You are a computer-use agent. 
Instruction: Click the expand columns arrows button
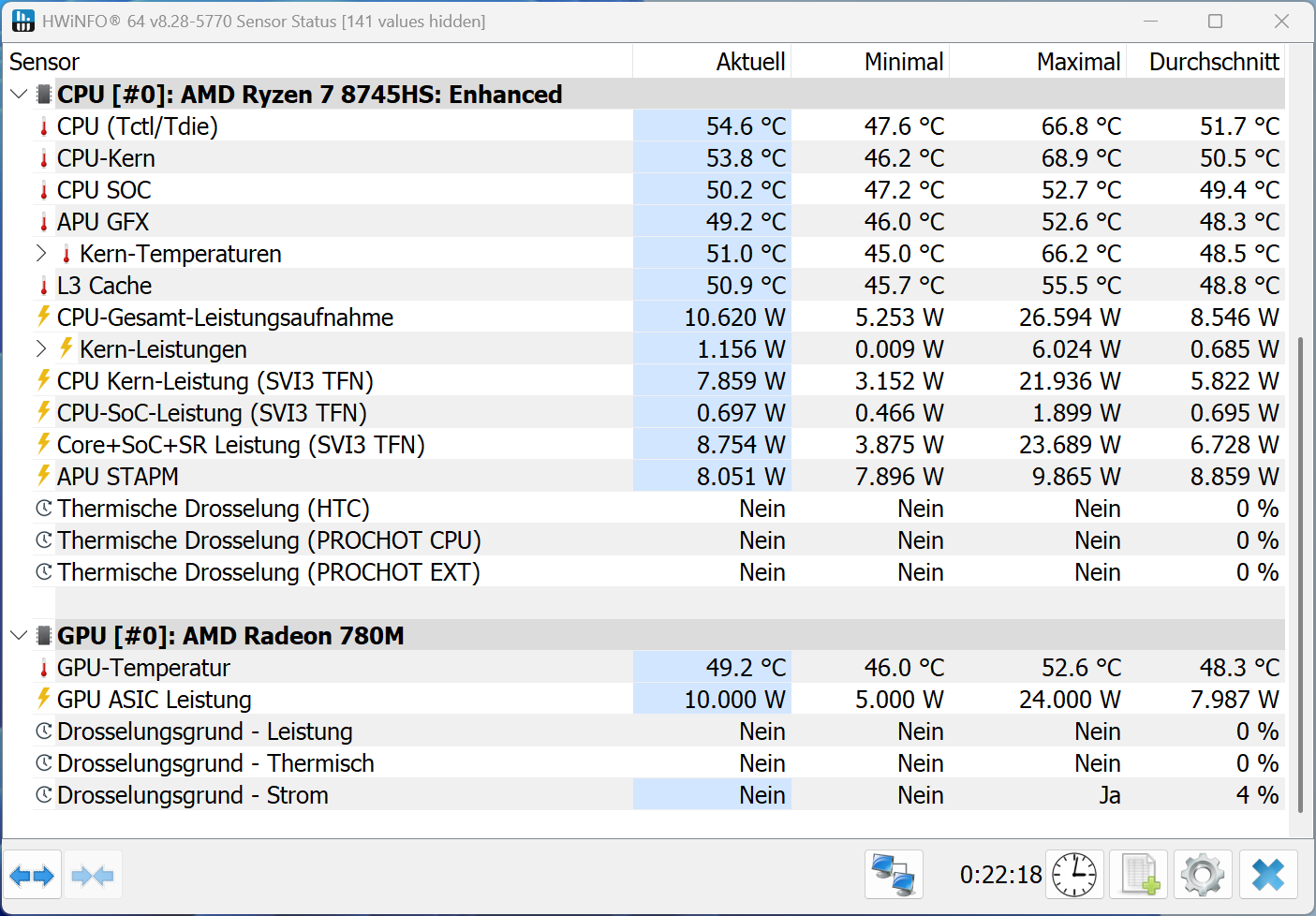point(33,876)
